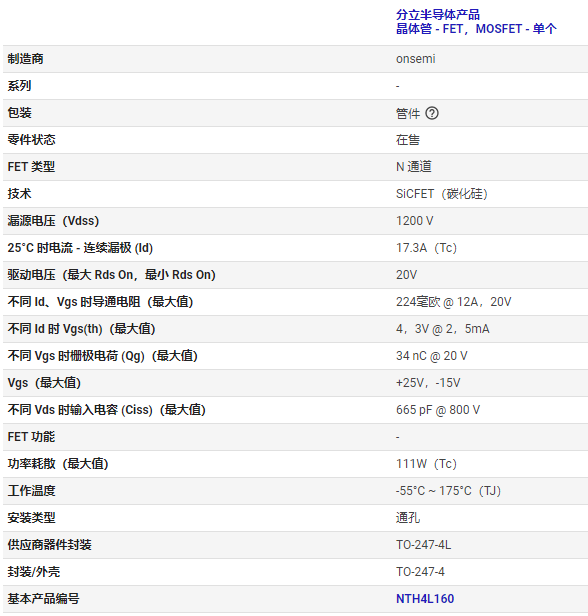Screen dimensions: 588x616
Task: Click the 34 nC @ 20 V gate charge value
Action: tap(431, 356)
